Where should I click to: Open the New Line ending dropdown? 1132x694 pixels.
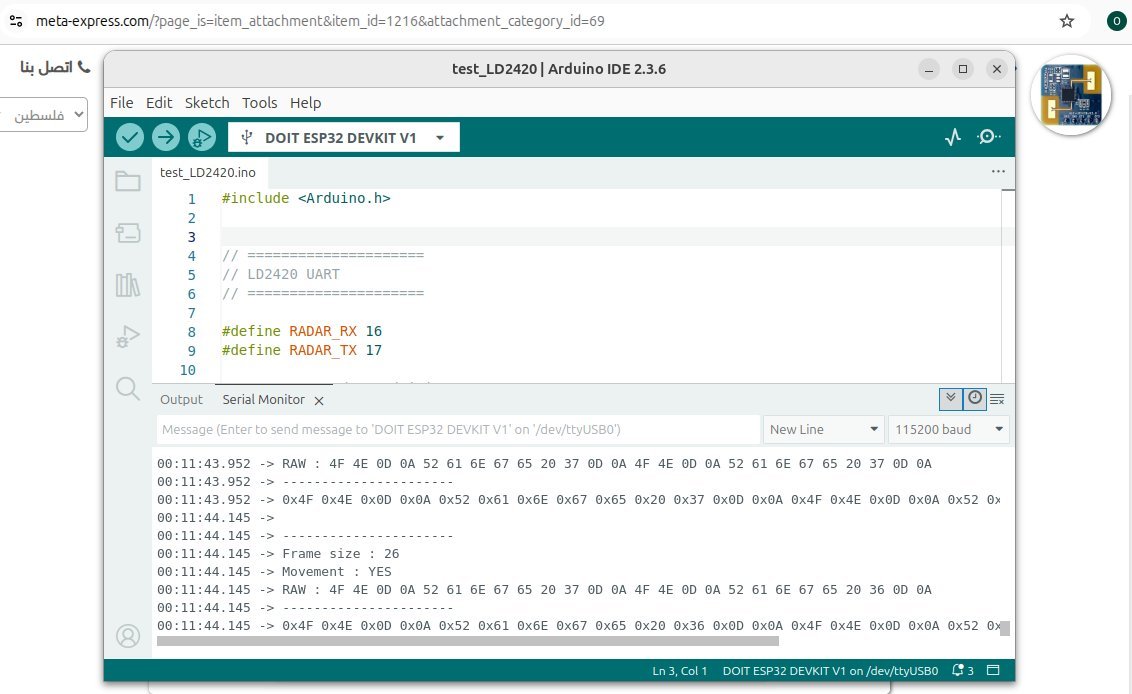[823, 429]
